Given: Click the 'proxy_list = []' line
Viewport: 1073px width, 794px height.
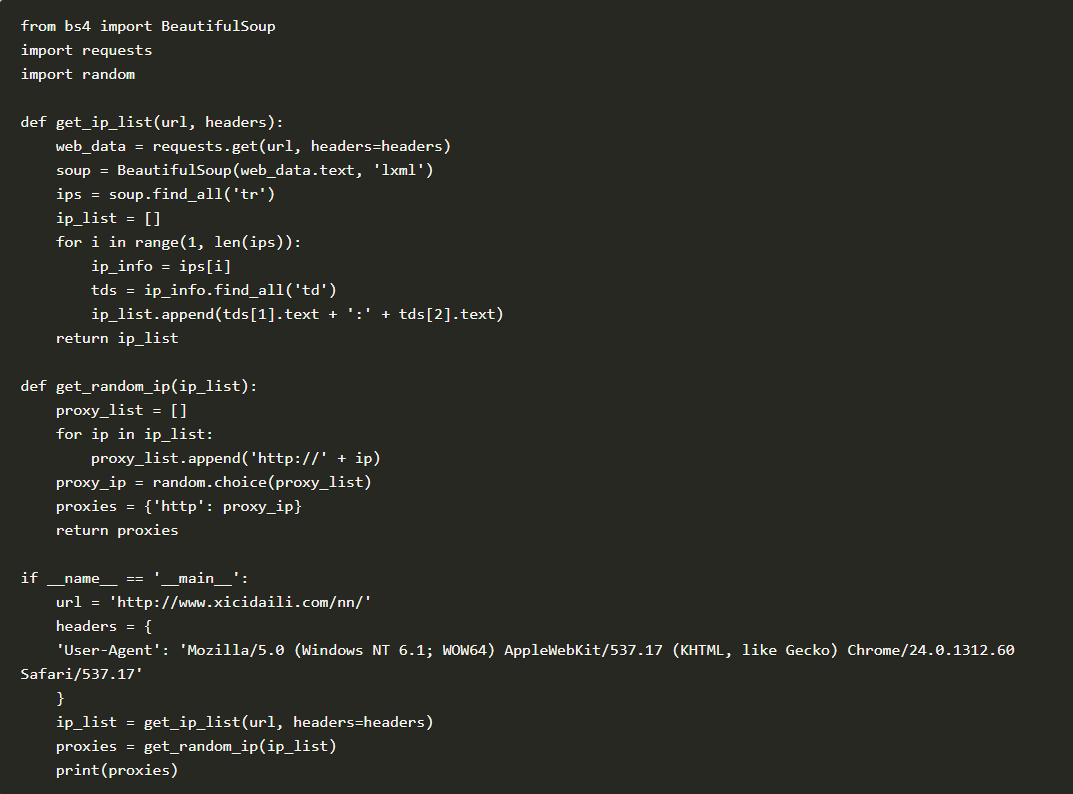Looking at the screenshot, I should [121, 410].
